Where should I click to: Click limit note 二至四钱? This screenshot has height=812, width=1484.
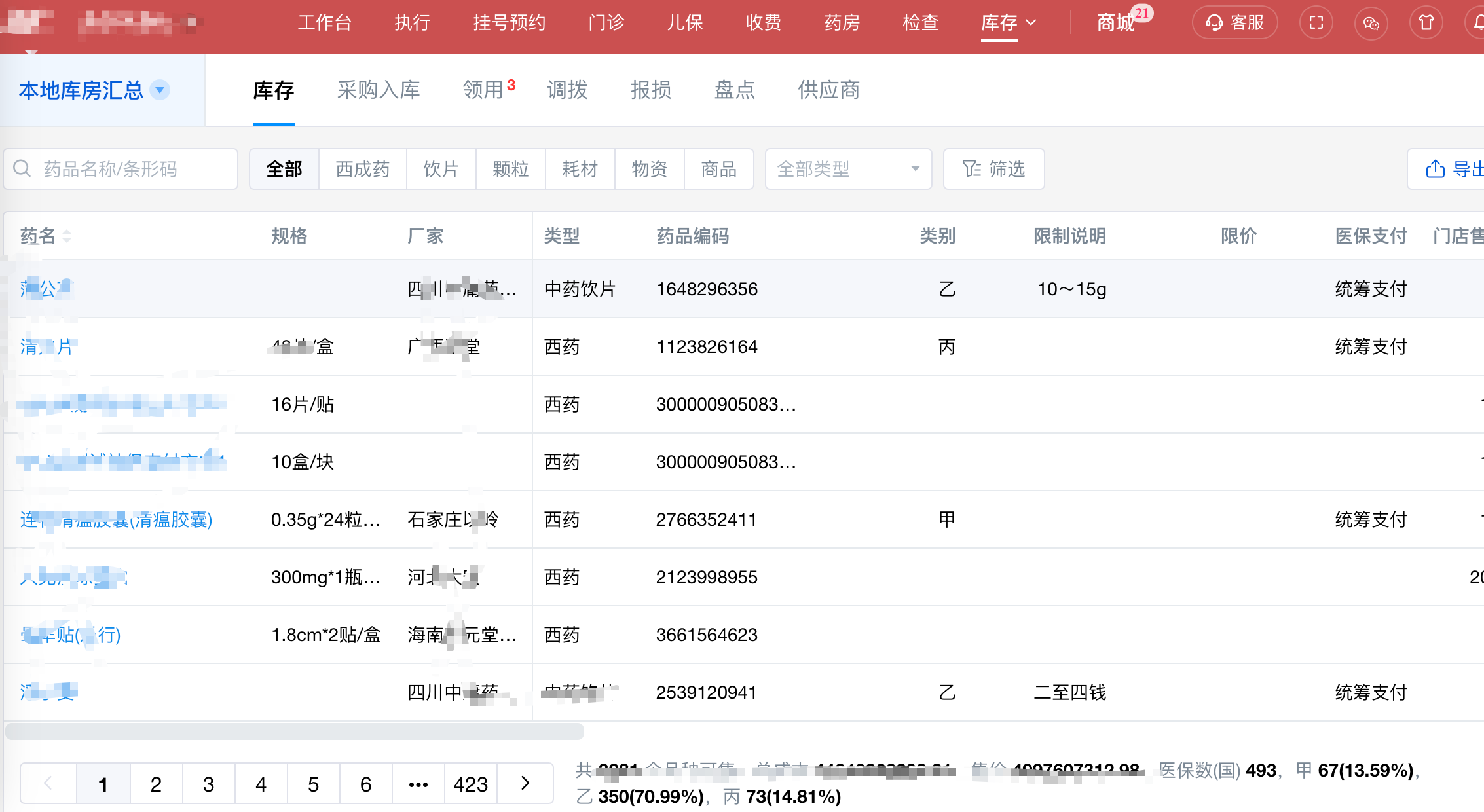click(x=1070, y=692)
